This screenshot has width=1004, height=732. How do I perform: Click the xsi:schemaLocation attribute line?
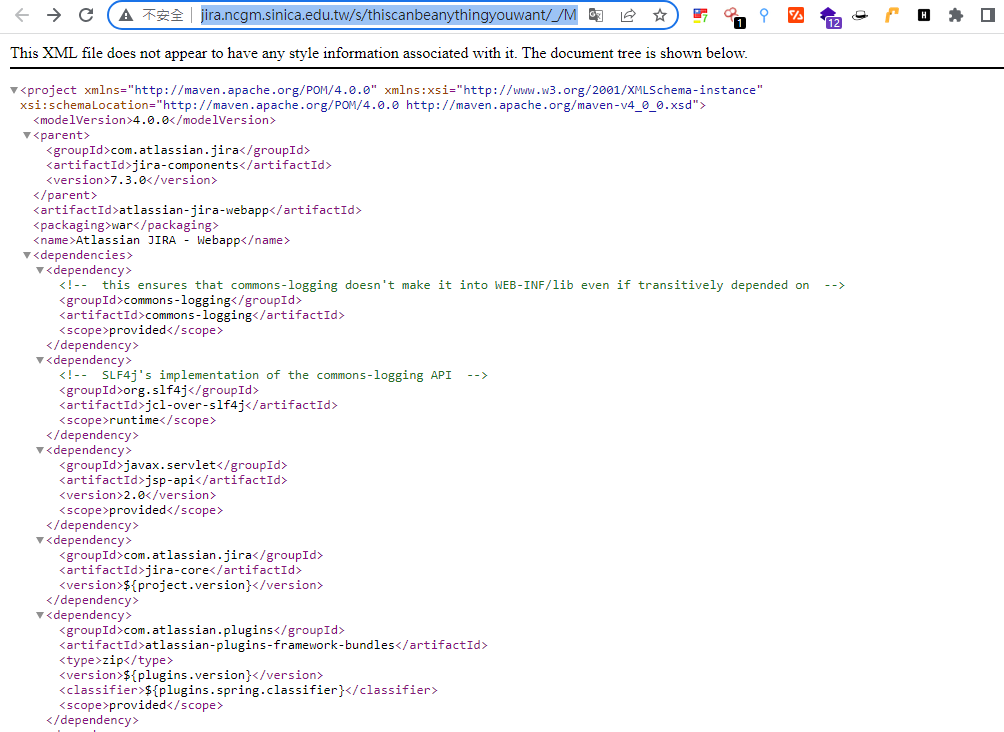tap(362, 105)
